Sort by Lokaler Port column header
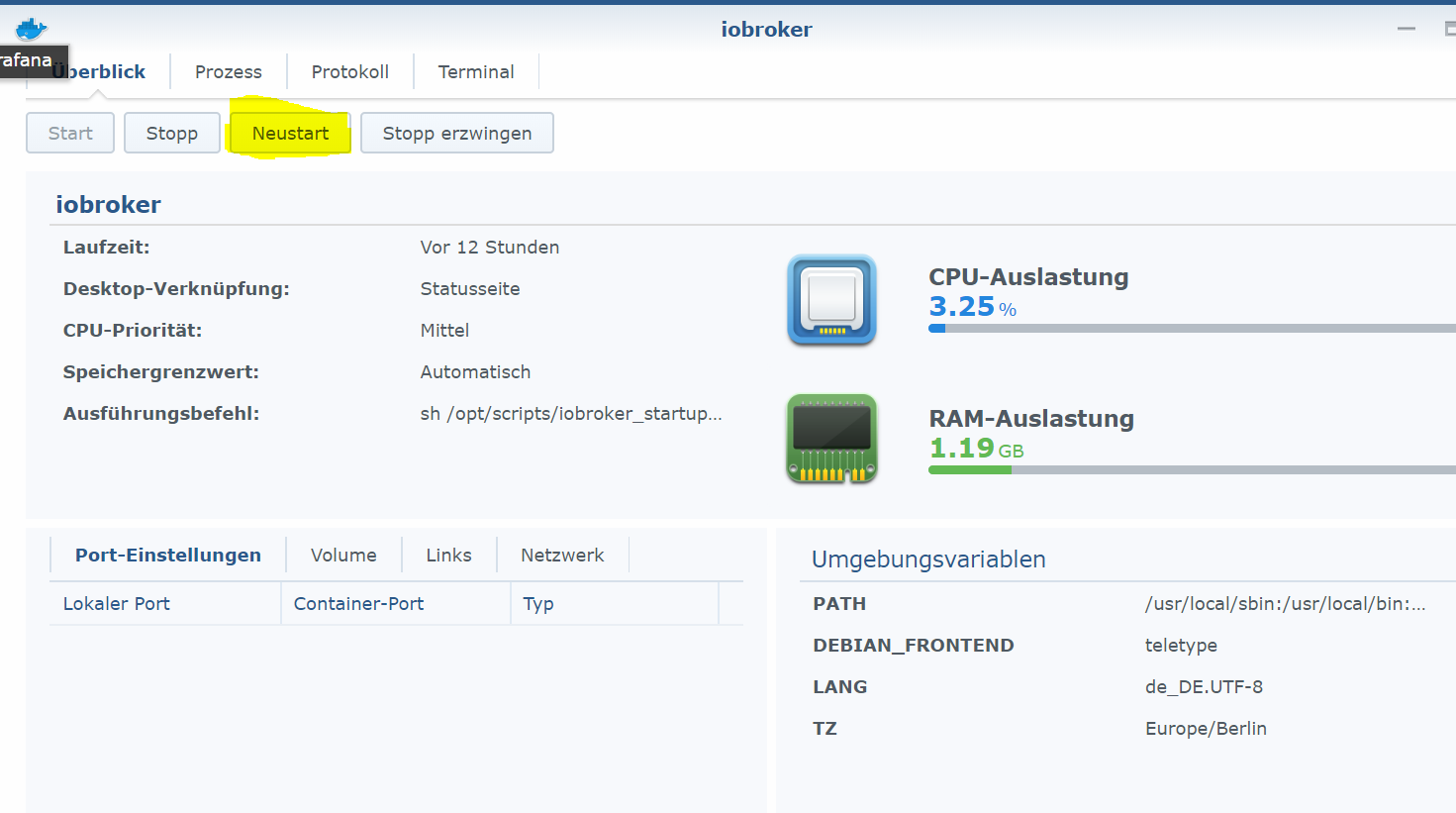The width and height of the screenshot is (1456, 813). (165, 604)
